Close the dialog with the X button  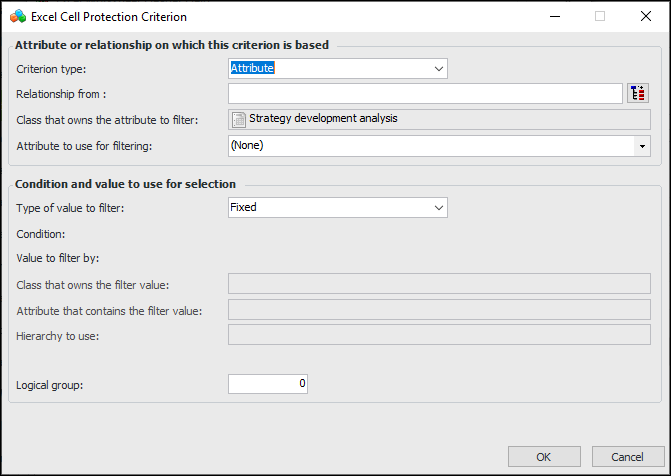tap(645, 16)
